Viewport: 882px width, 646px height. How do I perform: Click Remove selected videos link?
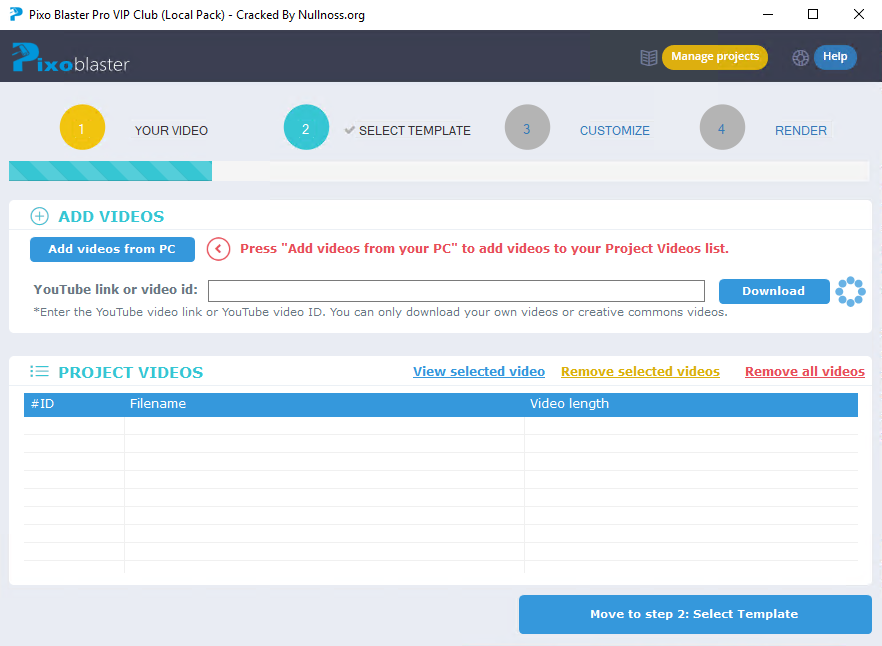tap(640, 371)
